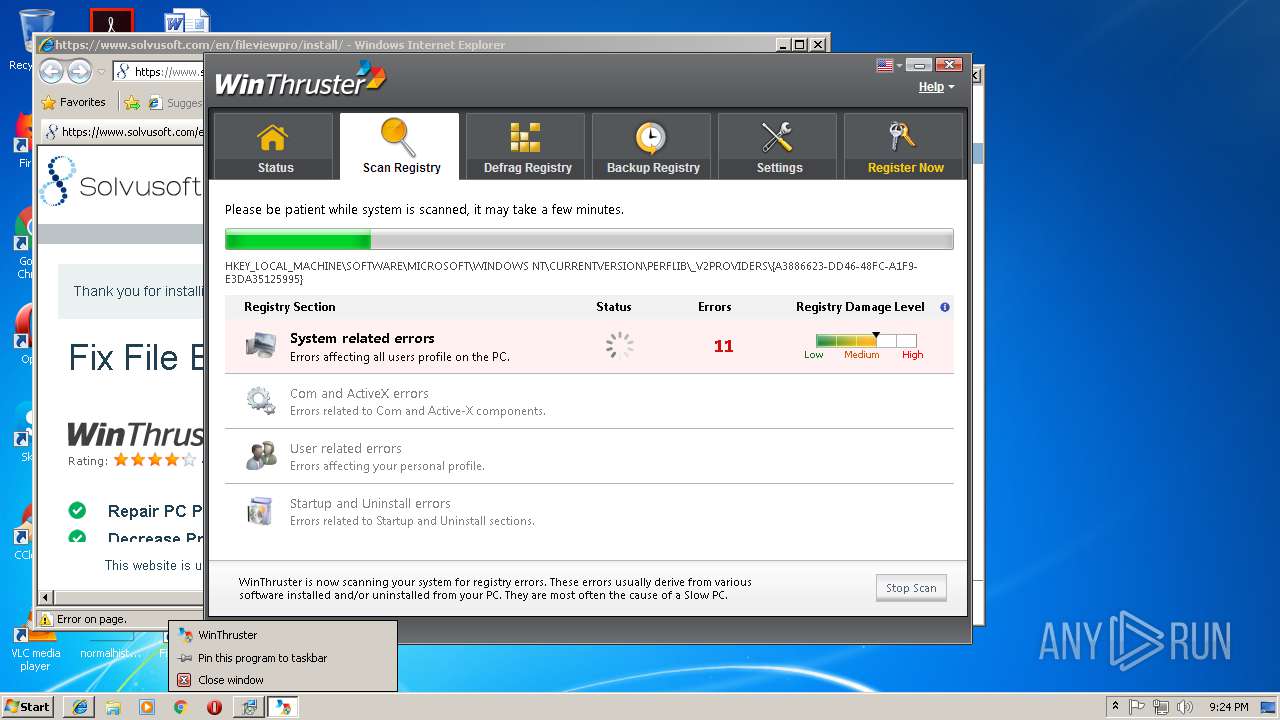This screenshot has width=1280, height=720.
Task: Open Google Chrome from the taskbar
Action: 180,707
